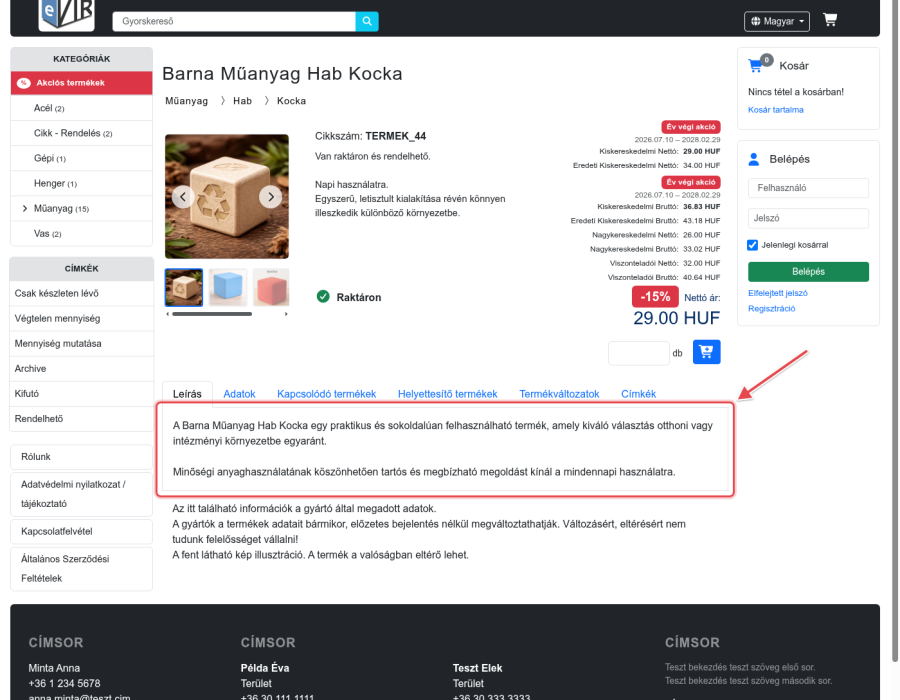The width and height of the screenshot is (900, 700).
Task: Select the blue cube thumbnail
Action: 228,287
